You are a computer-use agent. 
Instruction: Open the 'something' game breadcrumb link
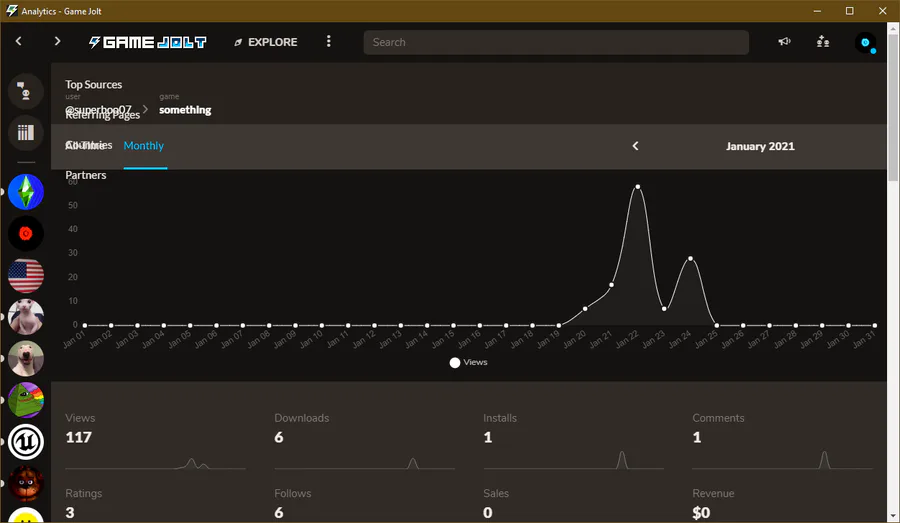pos(185,110)
